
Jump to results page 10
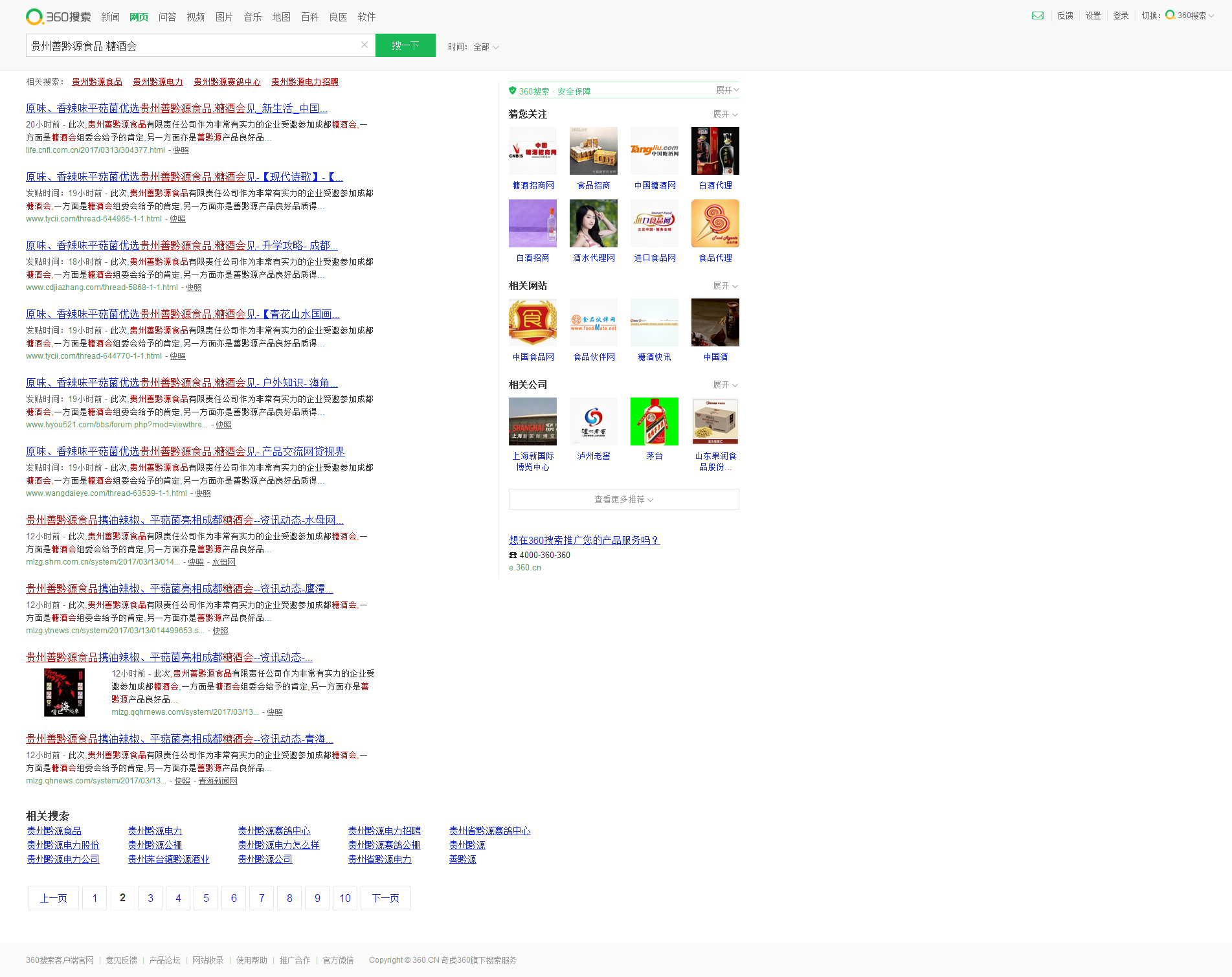tap(345, 898)
